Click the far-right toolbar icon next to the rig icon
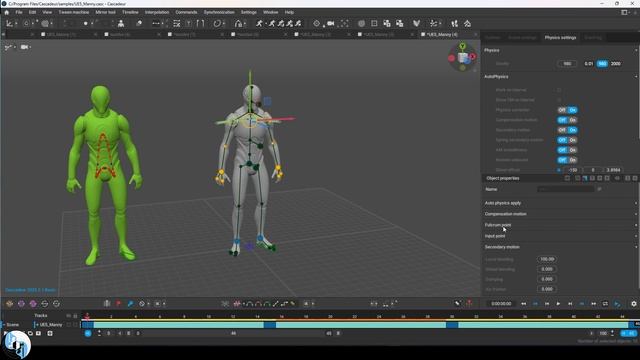 [467, 24]
